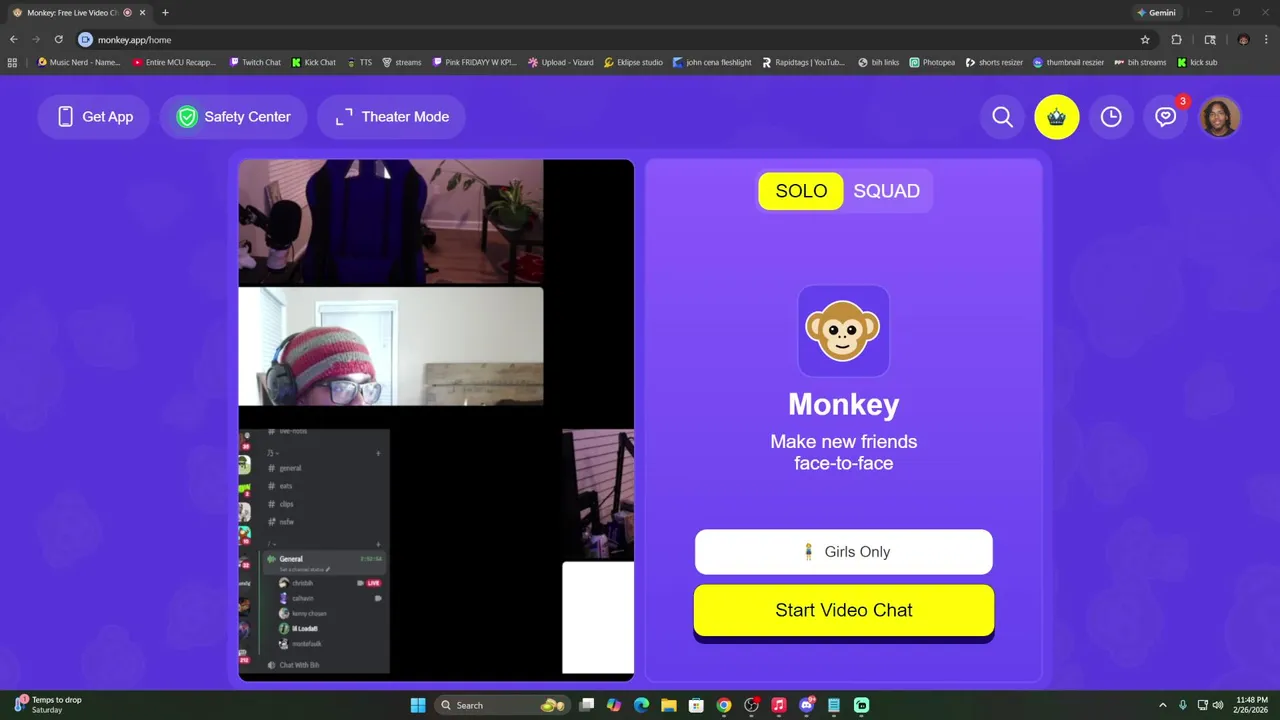Open the Music app on the taskbar
The height and width of the screenshot is (720, 1280).
[778, 705]
